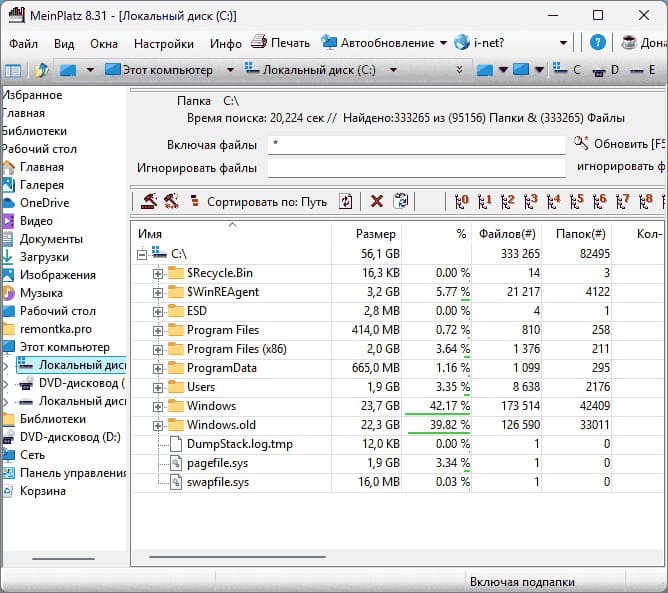The width and height of the screenshot is (668, 593).
Task: Expand DVD-дисковод node in sidebar tree
Action: 6,384
